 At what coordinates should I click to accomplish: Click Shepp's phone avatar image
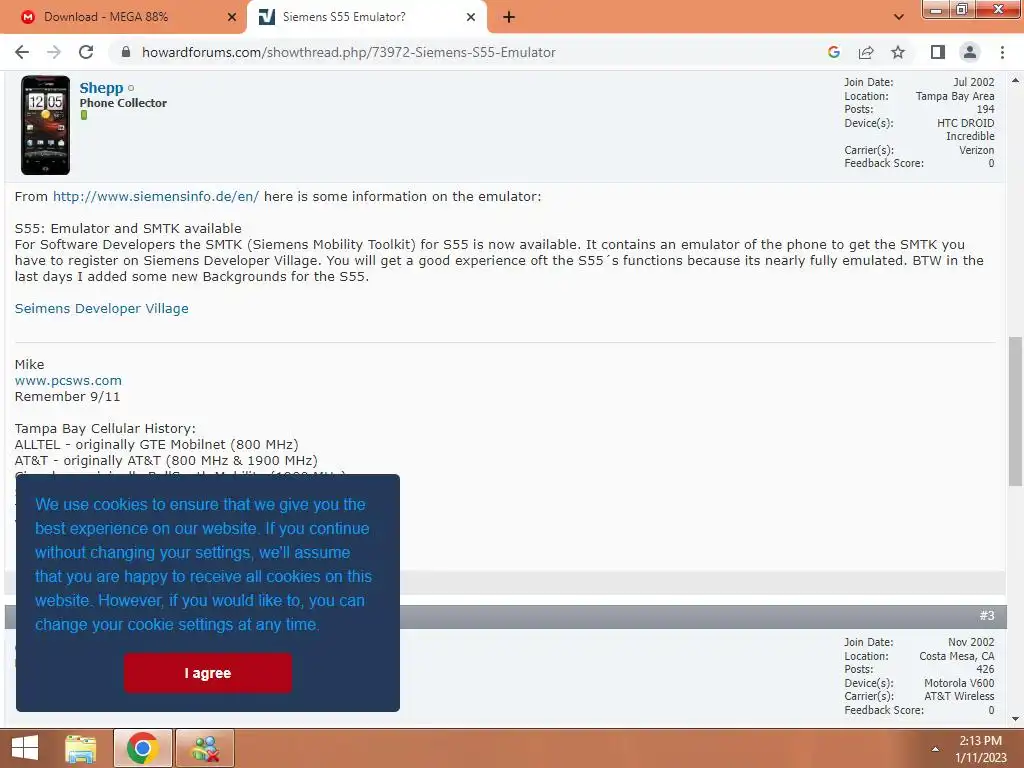pos(45,125)
